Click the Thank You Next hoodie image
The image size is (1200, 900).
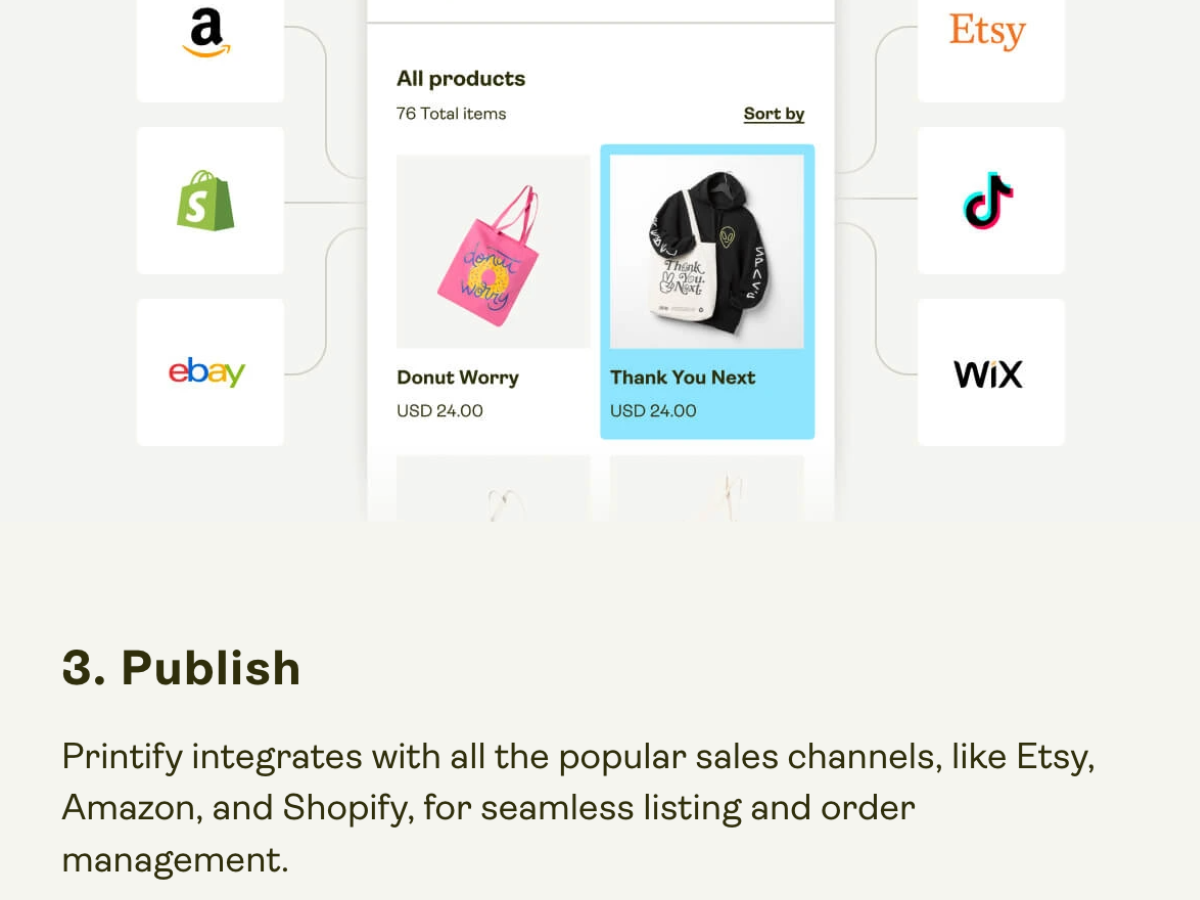pyautogui.click(x=707, y=251)
